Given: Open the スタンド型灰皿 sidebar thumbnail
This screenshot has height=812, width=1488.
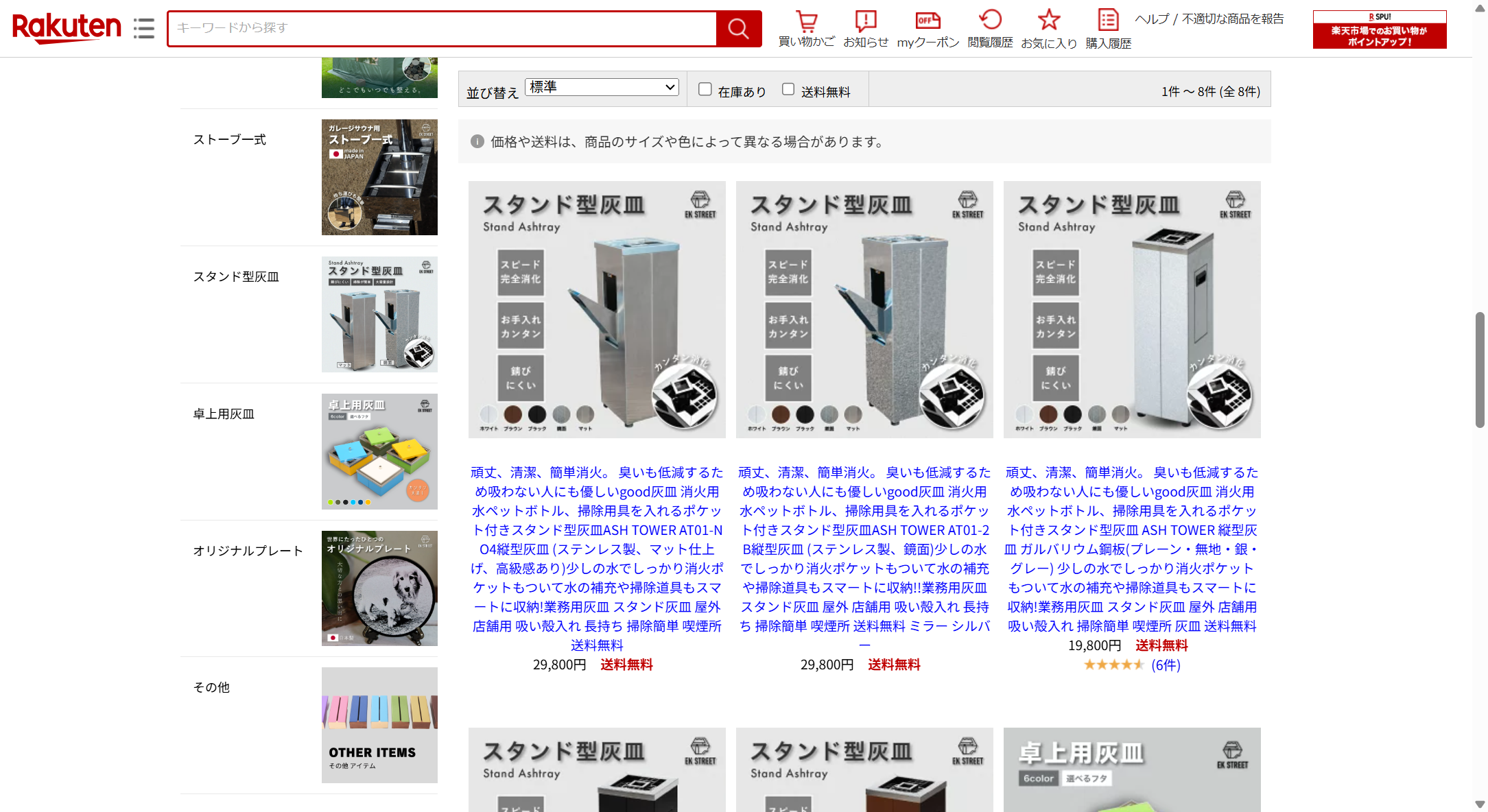Looking at the screenshot, I should pos(379,314).
